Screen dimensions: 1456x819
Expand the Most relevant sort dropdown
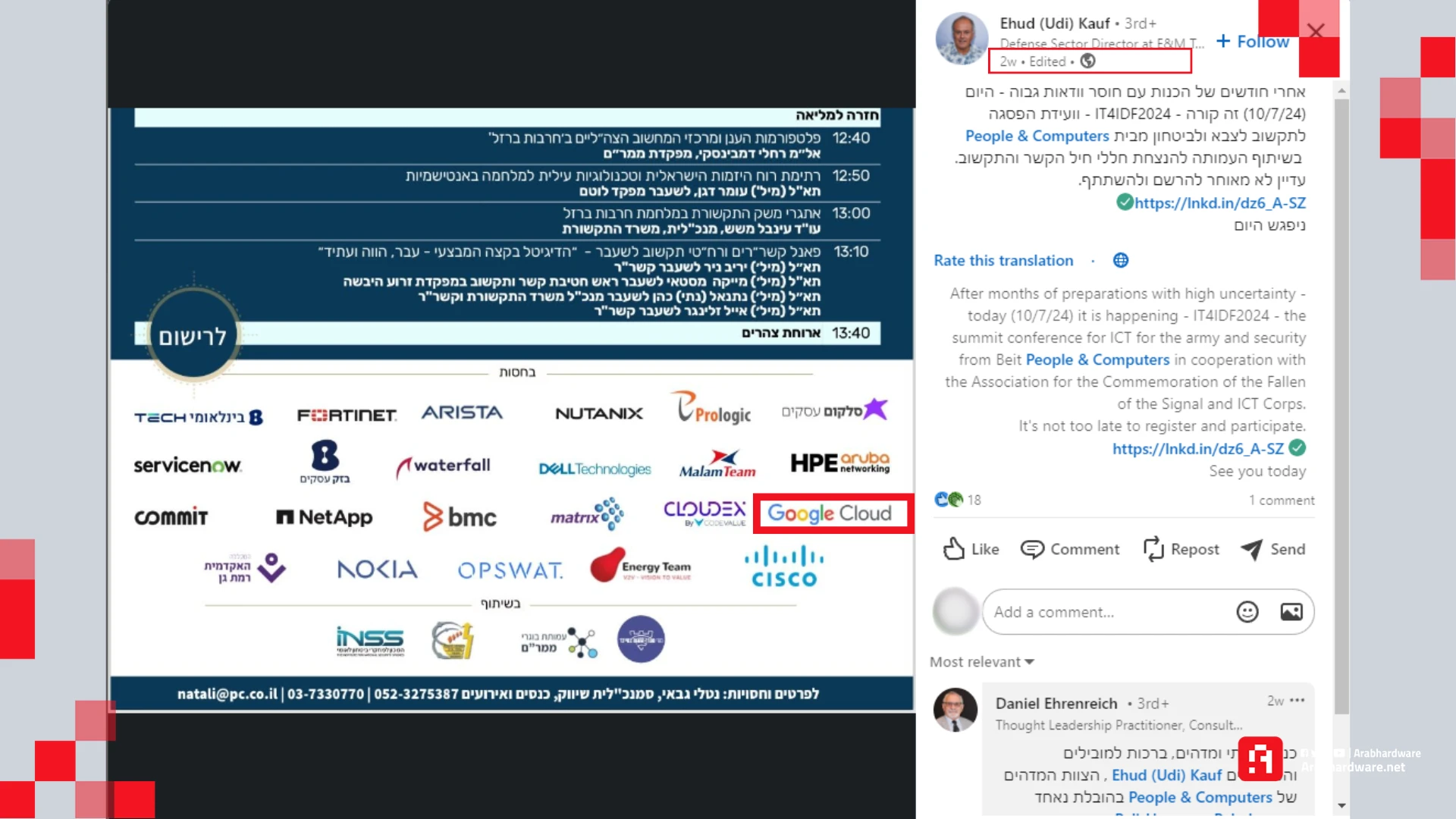[x=982, y=662]
